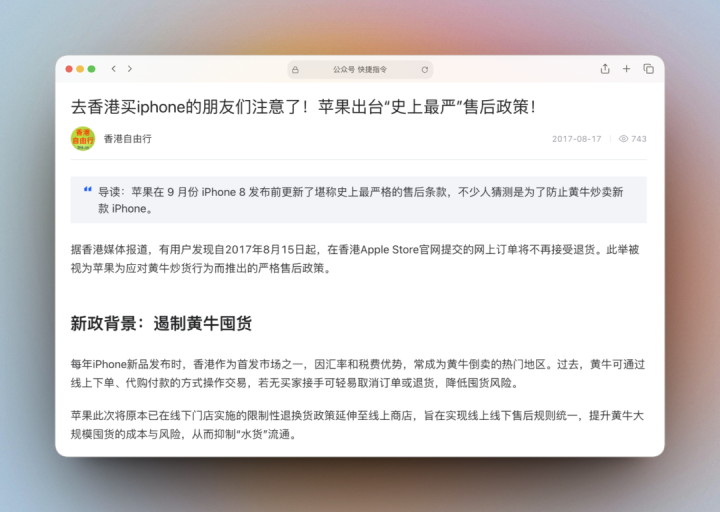Go back with the left chevron
Viewport: 720px width, 512px height.
pos(113,69)
